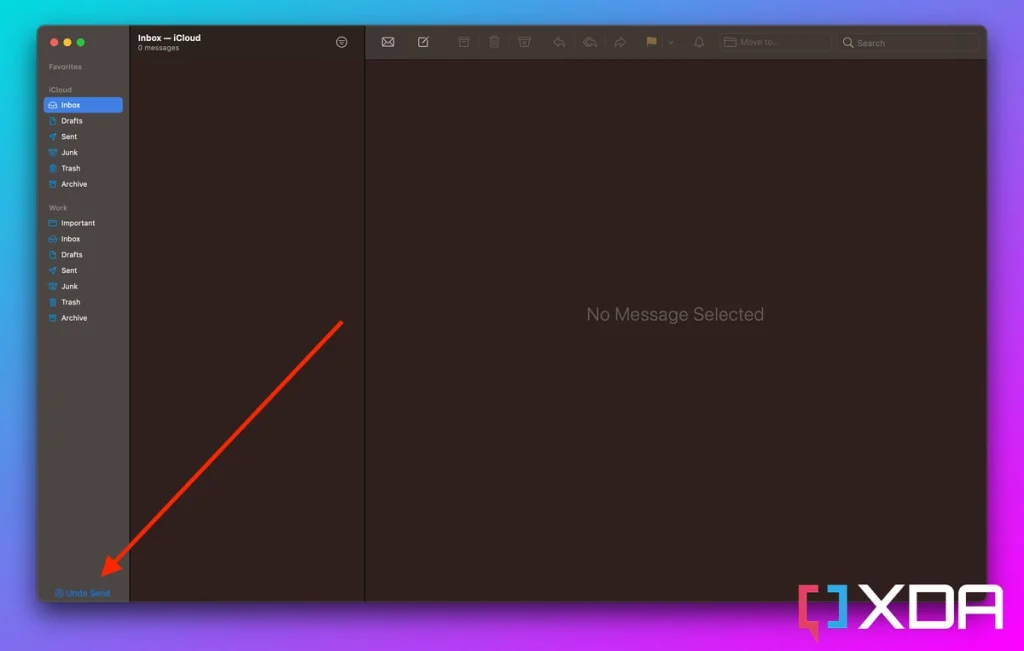Forward the message

click(x=620, y=42)
